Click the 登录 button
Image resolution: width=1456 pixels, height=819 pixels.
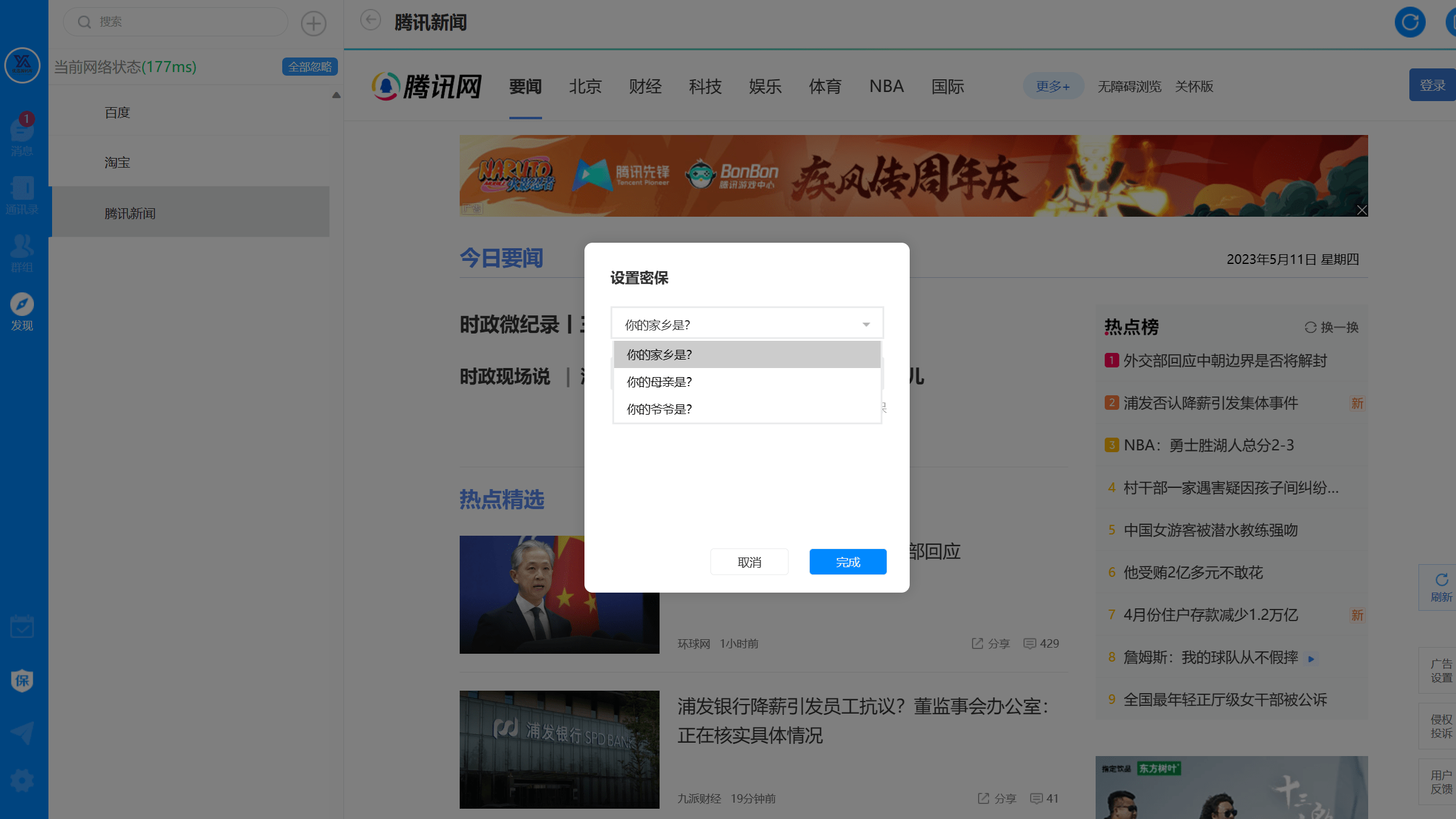(1432, 85)
